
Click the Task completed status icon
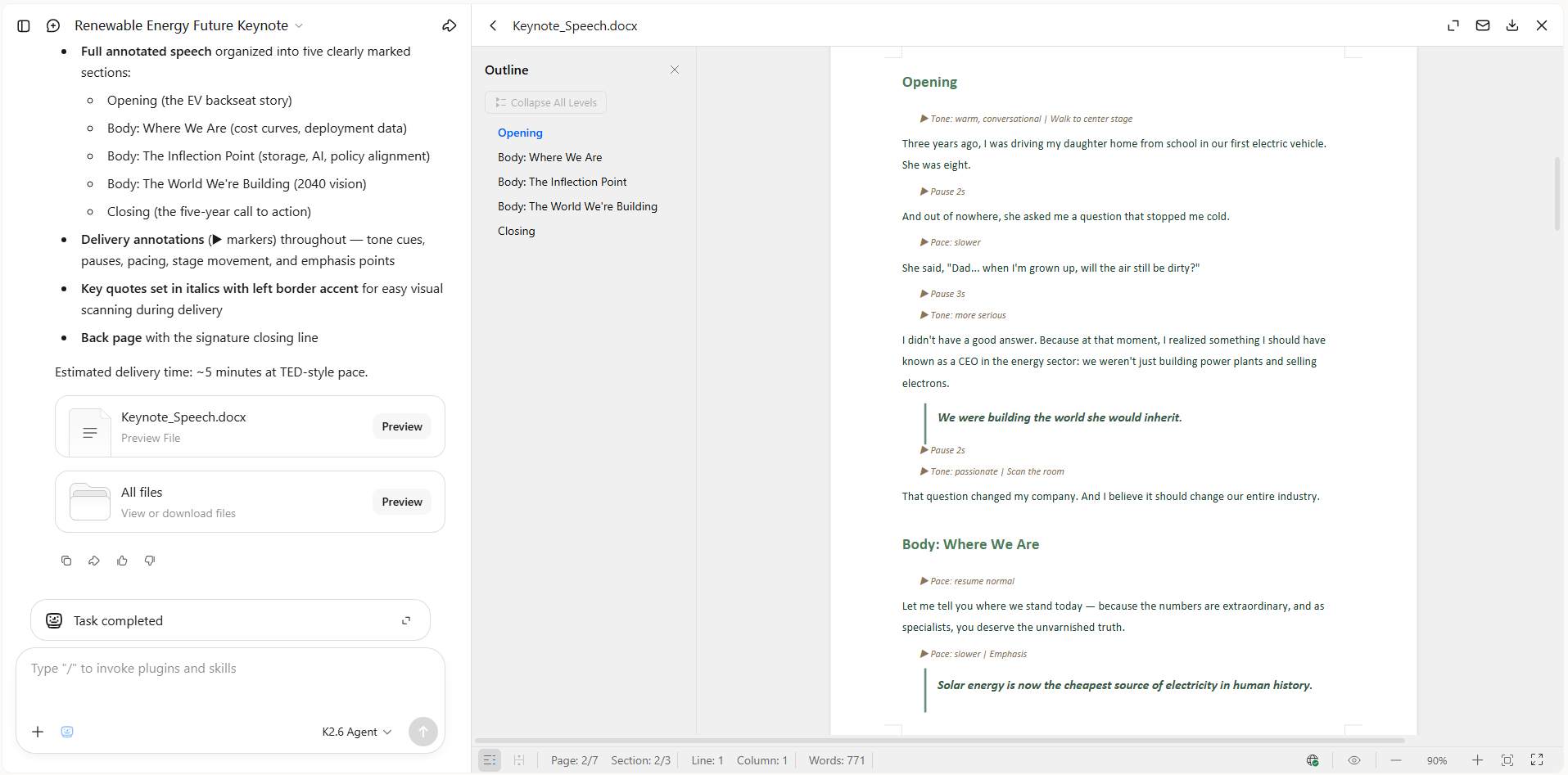54,620
